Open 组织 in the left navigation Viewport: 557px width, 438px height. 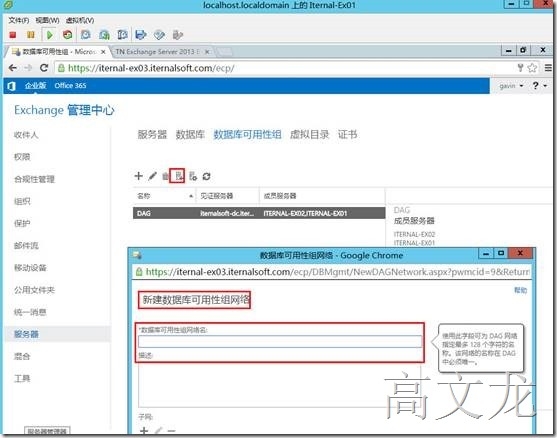(22, 201)
